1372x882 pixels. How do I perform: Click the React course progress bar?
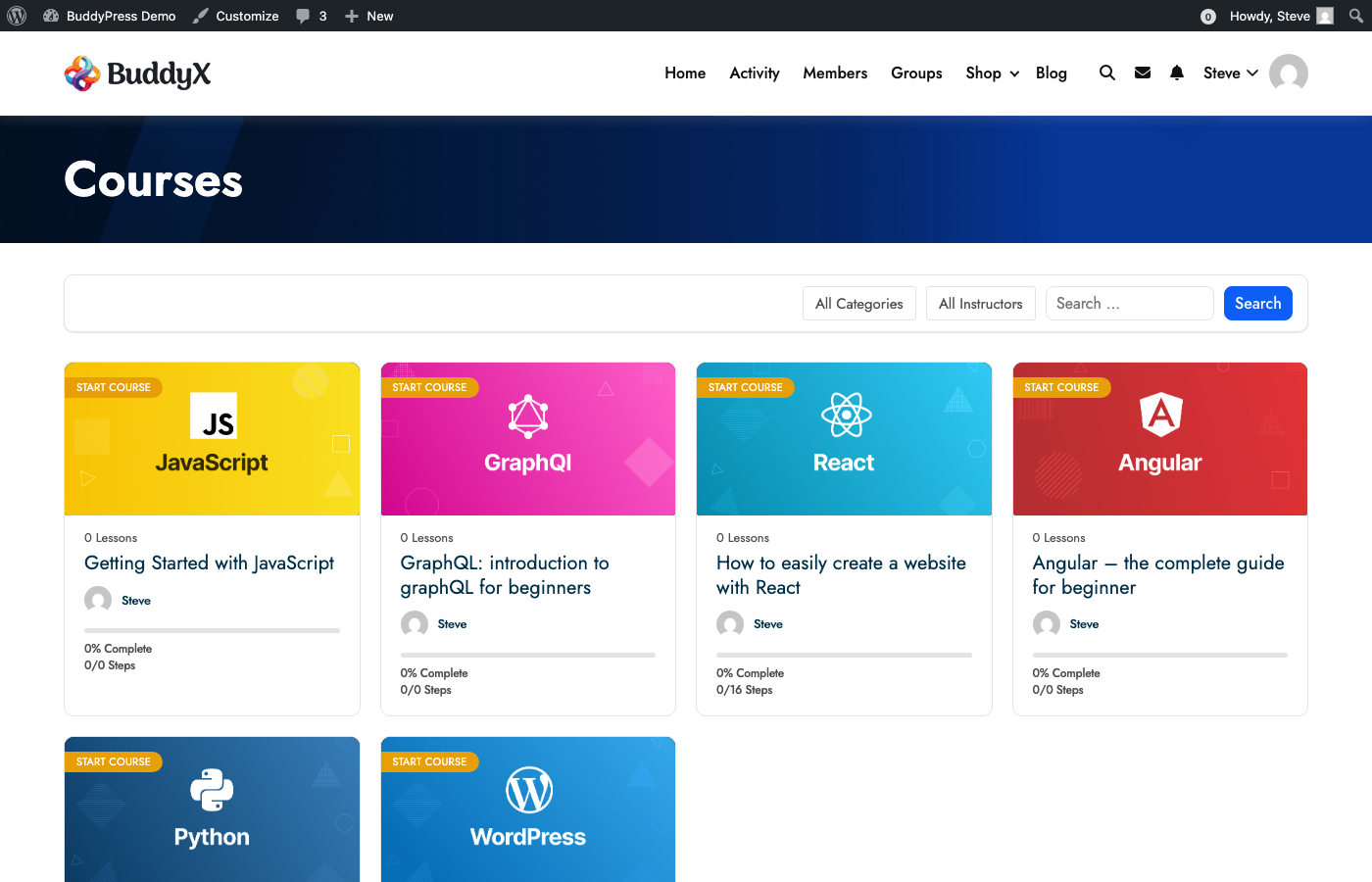[x=844, y=654]
